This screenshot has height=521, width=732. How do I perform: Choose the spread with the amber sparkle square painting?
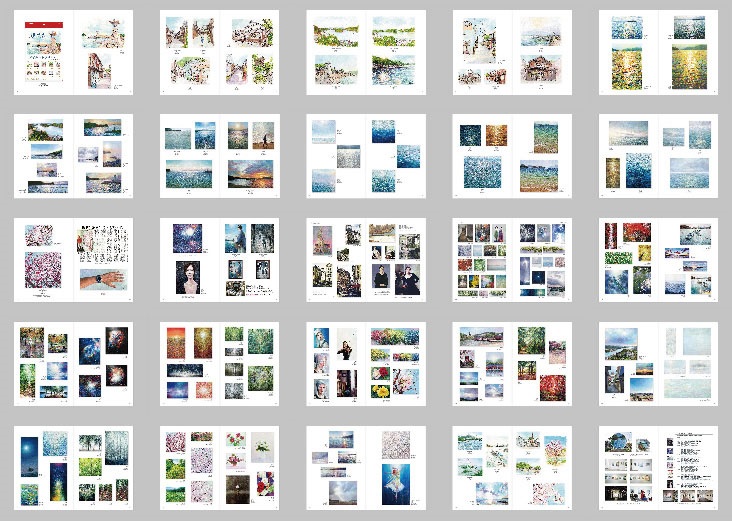tap(512, 156)
